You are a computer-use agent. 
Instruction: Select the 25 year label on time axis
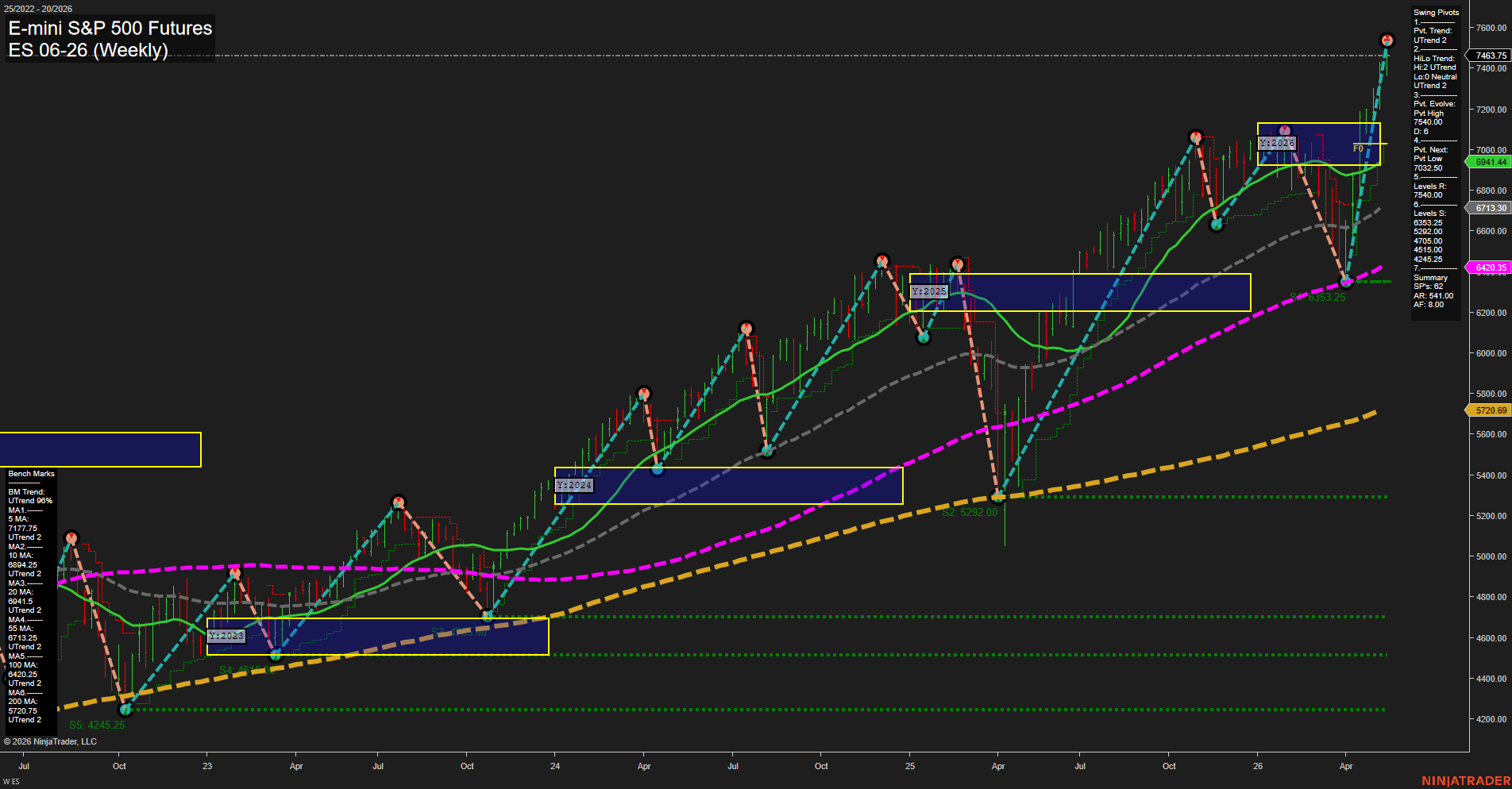tap(910, 766)
